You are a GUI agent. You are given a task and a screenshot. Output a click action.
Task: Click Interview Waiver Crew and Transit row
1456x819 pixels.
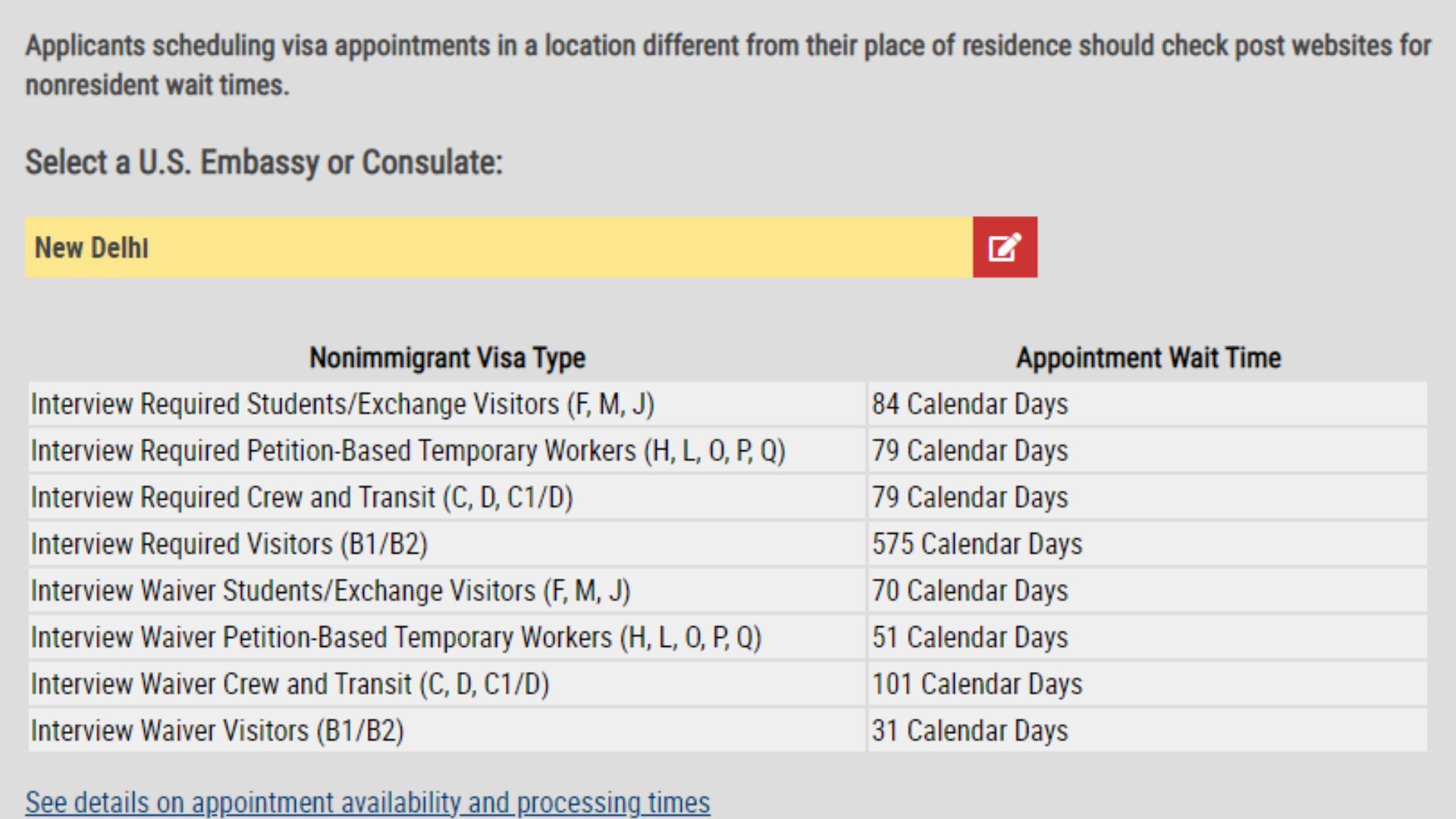[x=728, y=684]
